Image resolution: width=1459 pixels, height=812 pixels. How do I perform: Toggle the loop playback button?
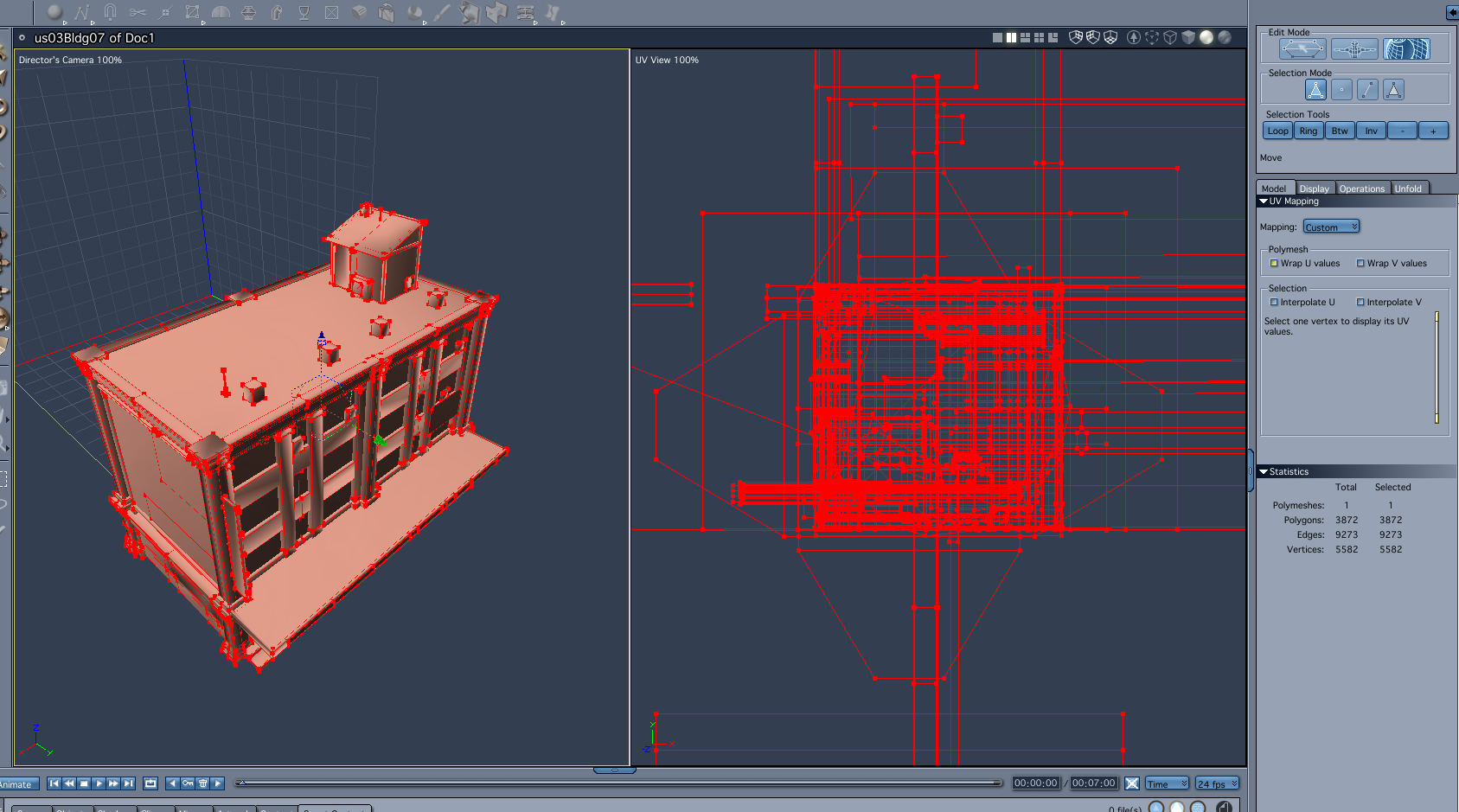150,783
